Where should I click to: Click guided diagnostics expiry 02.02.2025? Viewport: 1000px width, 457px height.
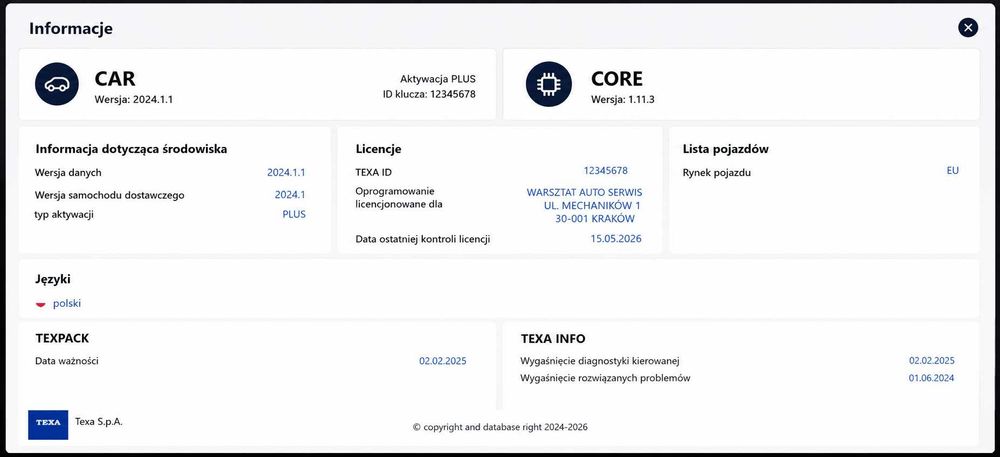tap(932, 360)
